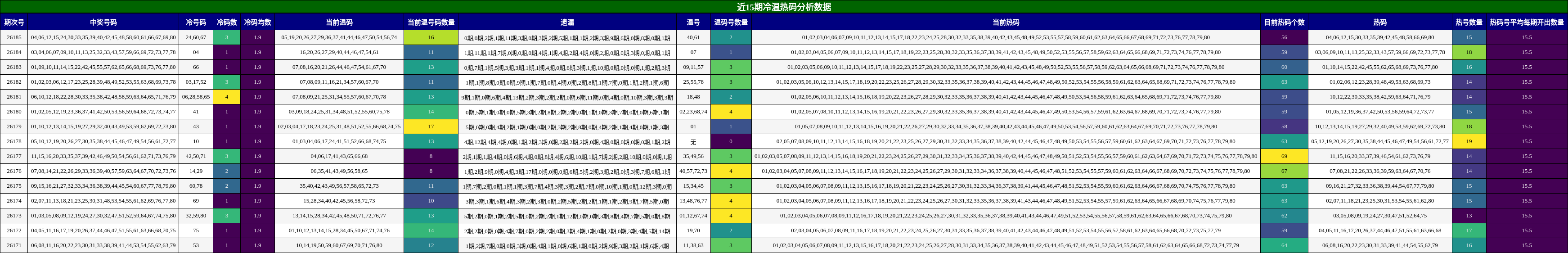The image size is (1568, 253).
Task: Click cold numbers cell 06,28,58,65
Action: pos(196,97)
